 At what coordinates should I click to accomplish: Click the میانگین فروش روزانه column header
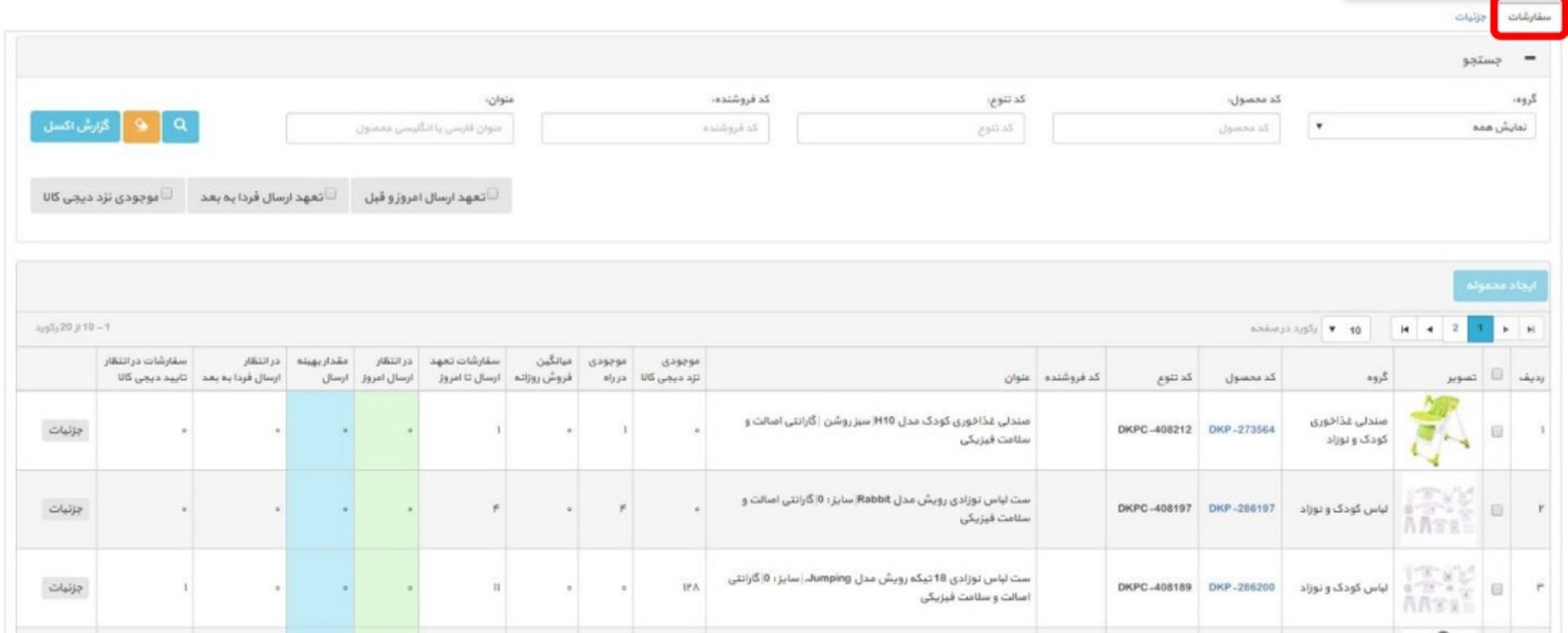click(543, 369)
